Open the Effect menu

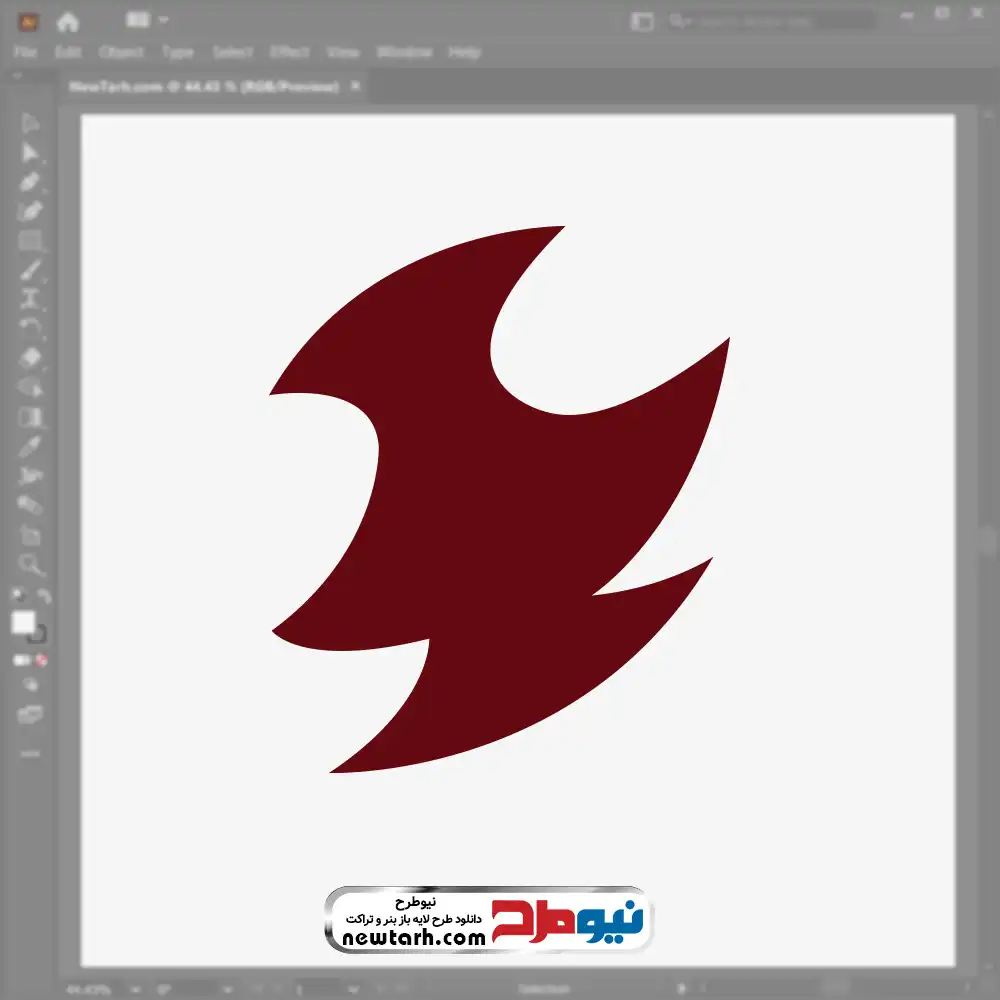290,52
